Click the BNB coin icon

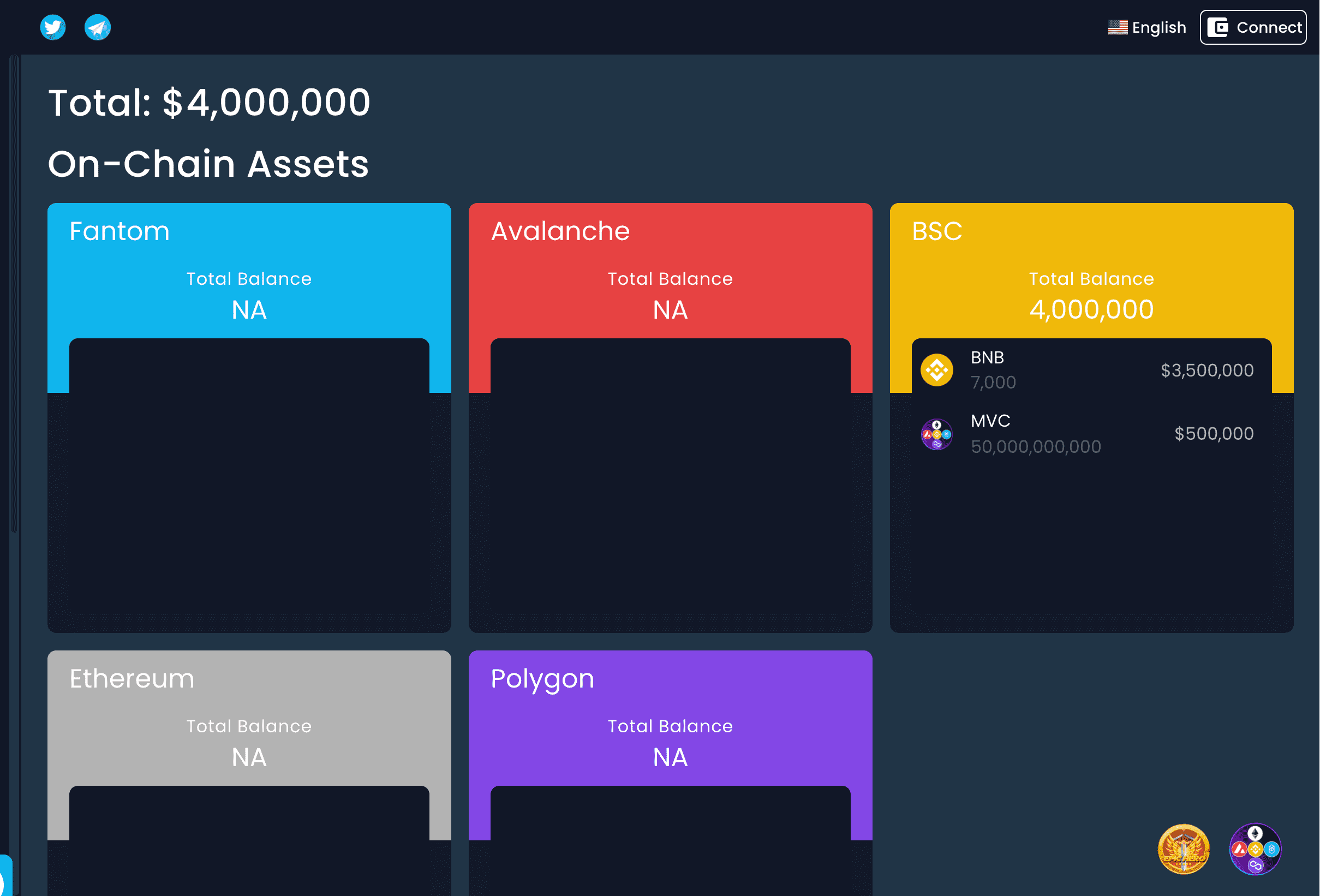[x=936, y=371]
